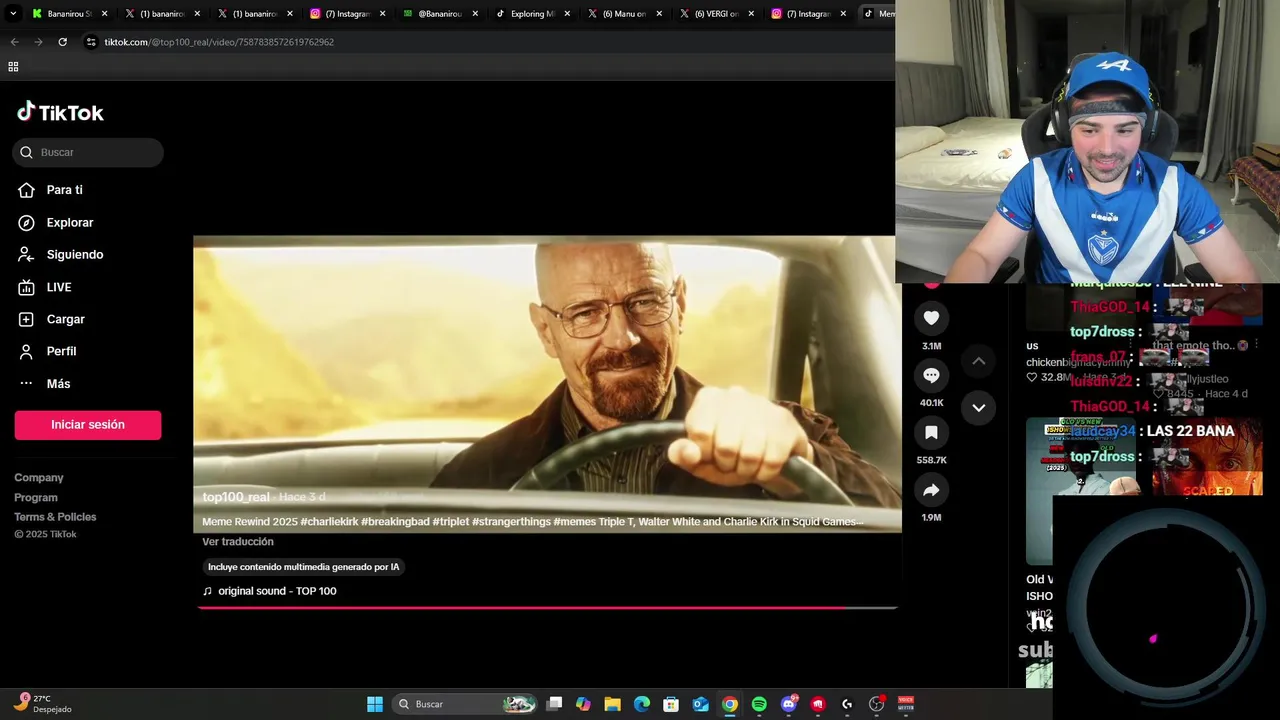Open the Company footer link

click(x=39, y=478)
